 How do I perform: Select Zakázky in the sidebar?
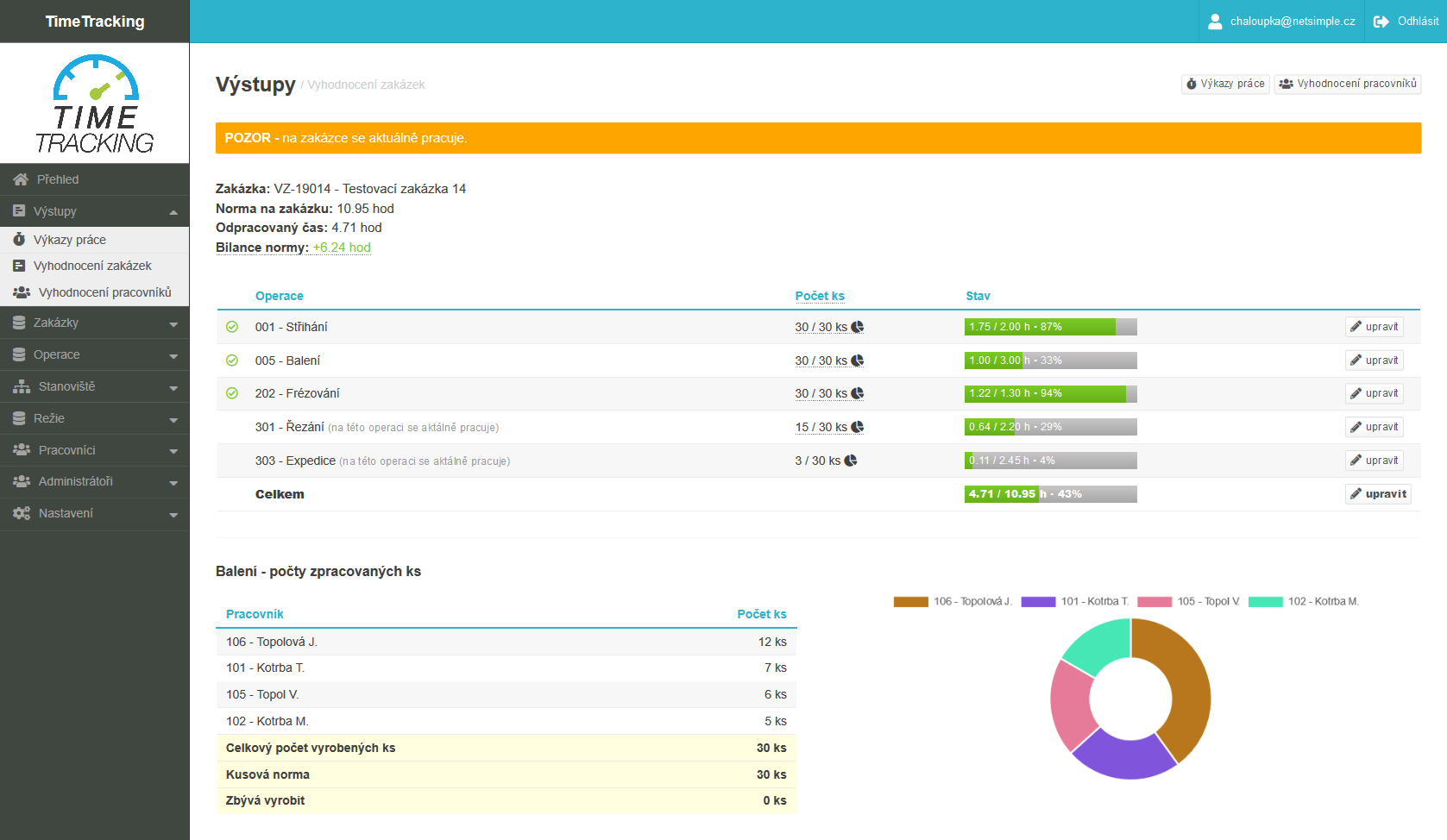pos(95,323)
